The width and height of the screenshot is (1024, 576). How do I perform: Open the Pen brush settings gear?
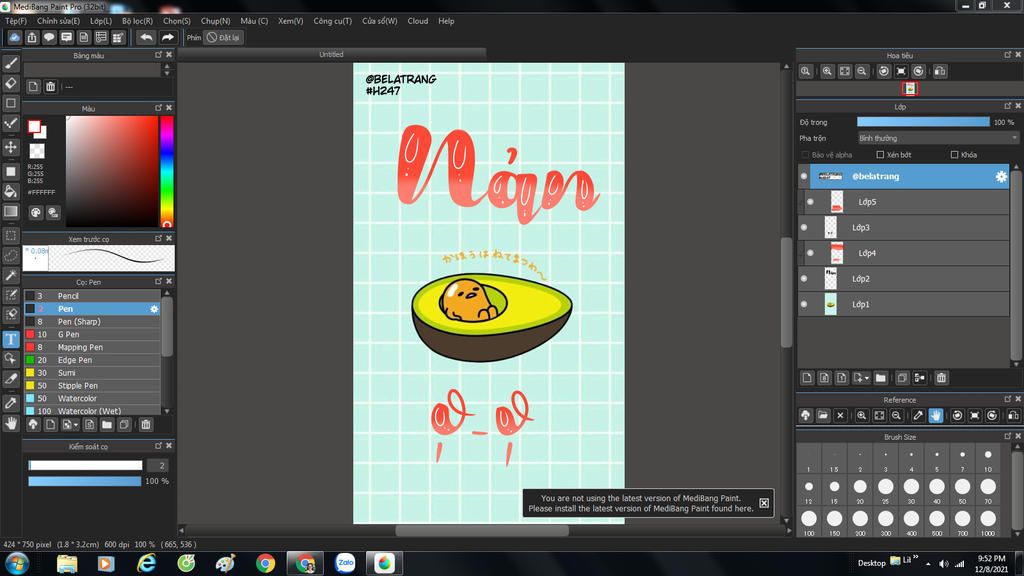(154, 309)
